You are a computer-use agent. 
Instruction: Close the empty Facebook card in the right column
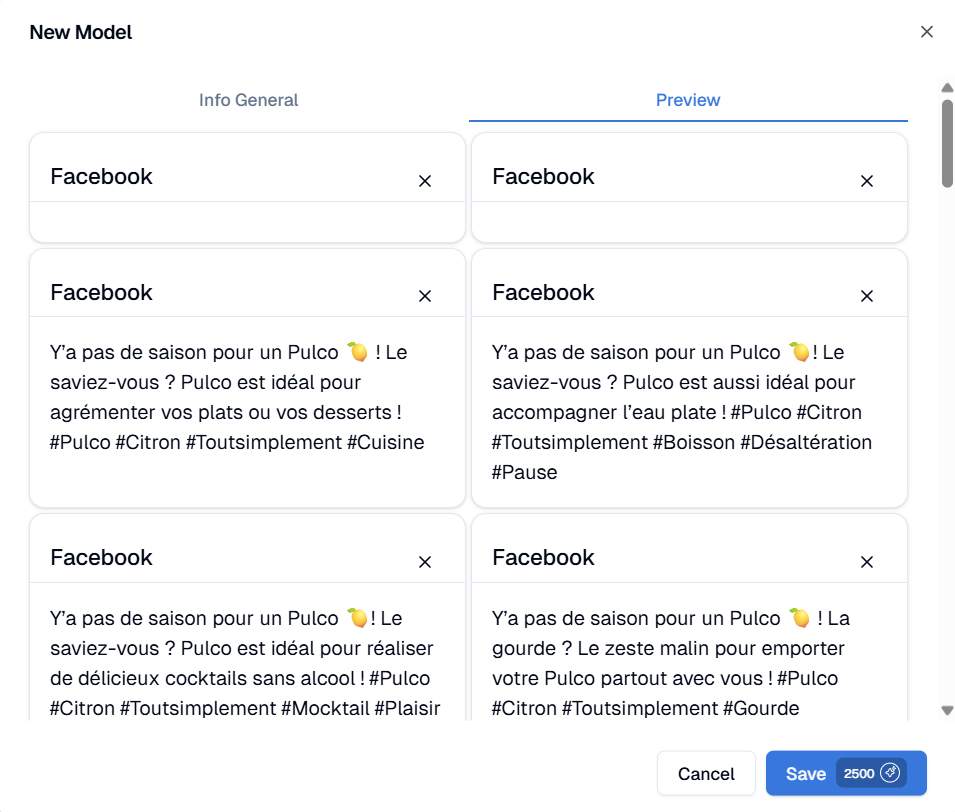(x=867, y=181)
